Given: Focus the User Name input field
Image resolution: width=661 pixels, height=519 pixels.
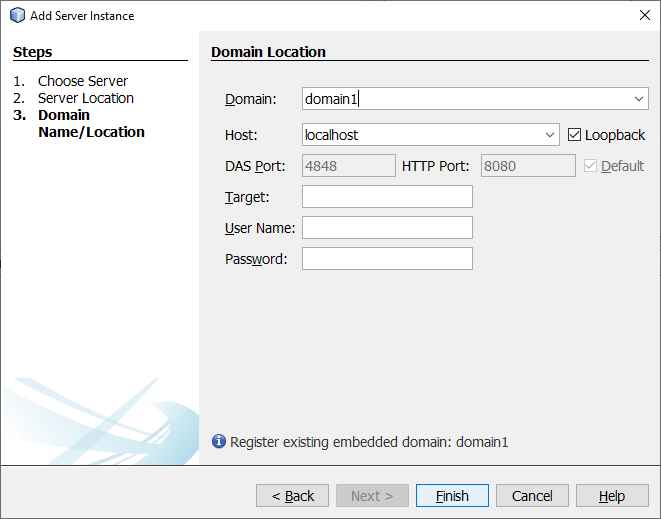Looking at the screenshot, I should click(387, 228).
